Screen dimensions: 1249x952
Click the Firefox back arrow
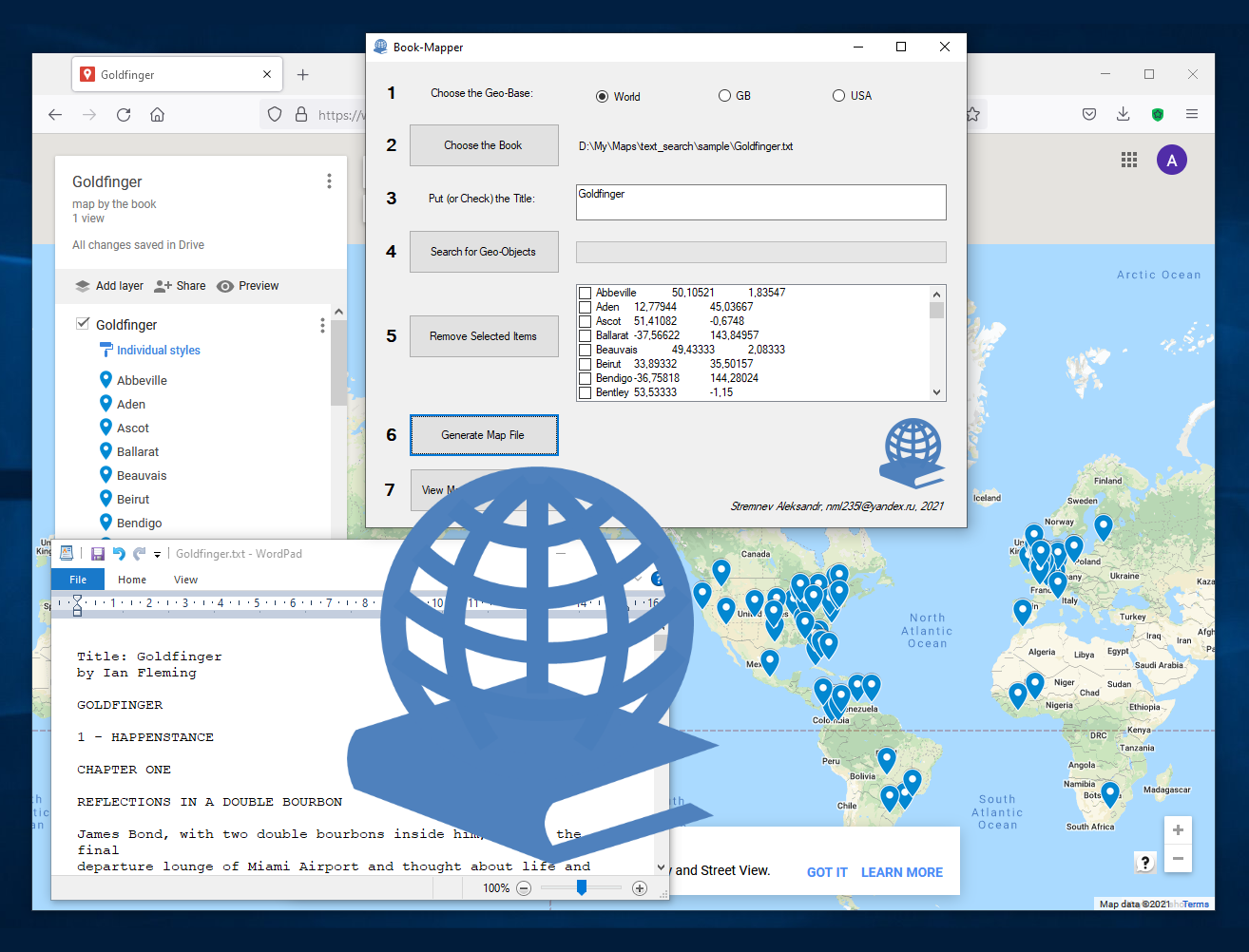pos(55,114)
